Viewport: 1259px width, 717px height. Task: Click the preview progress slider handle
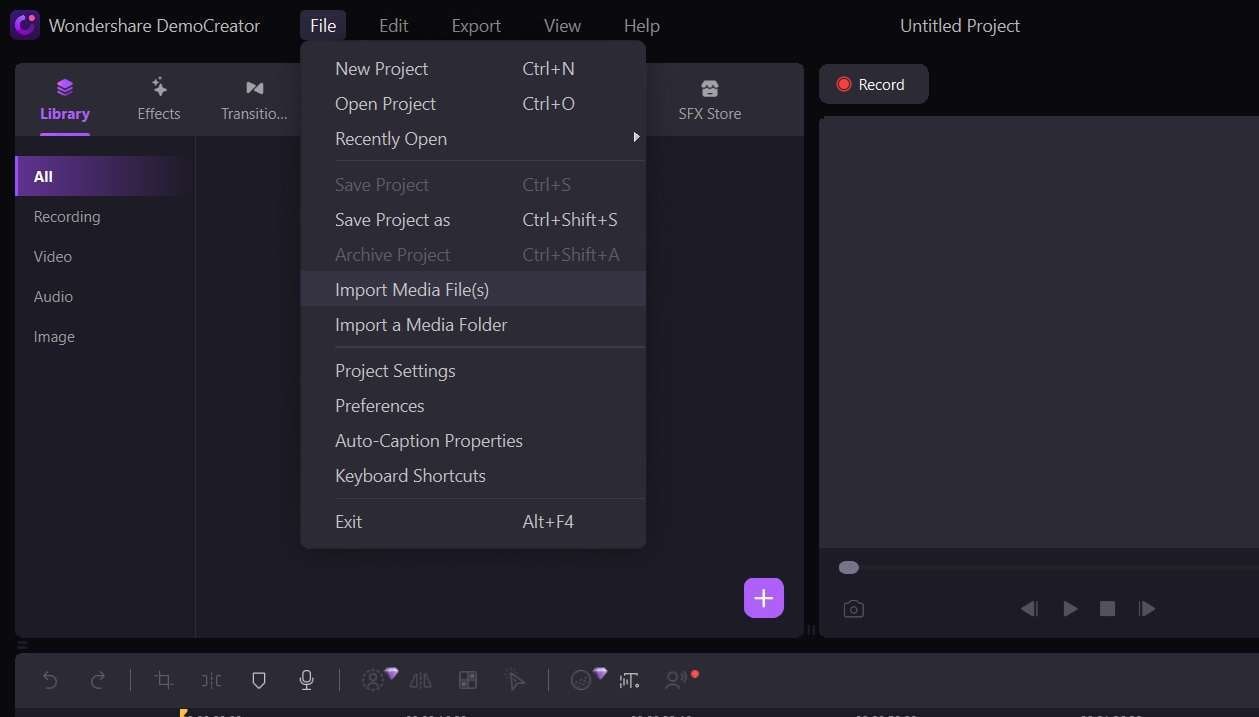tap(849, 568)
